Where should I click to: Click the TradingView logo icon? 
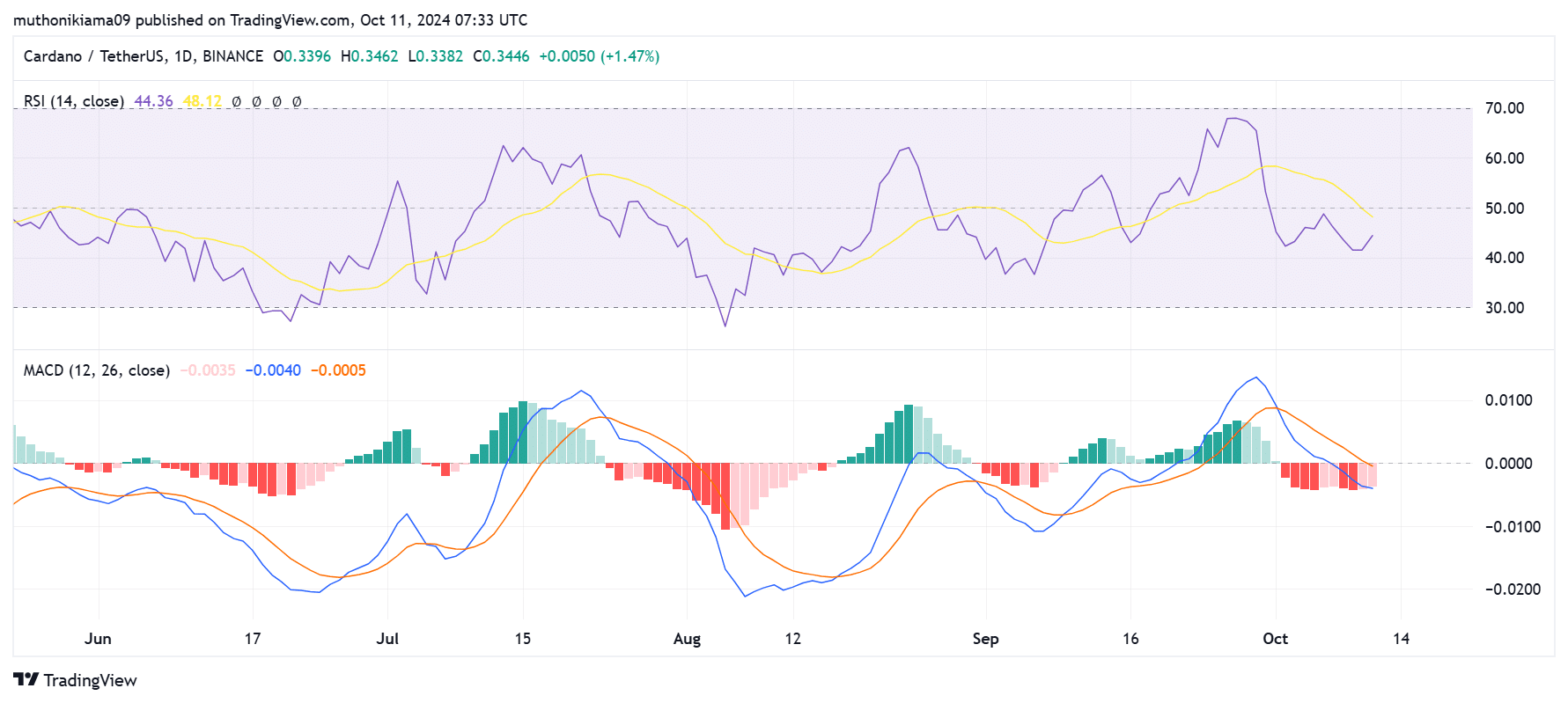(x=26, y=679)
